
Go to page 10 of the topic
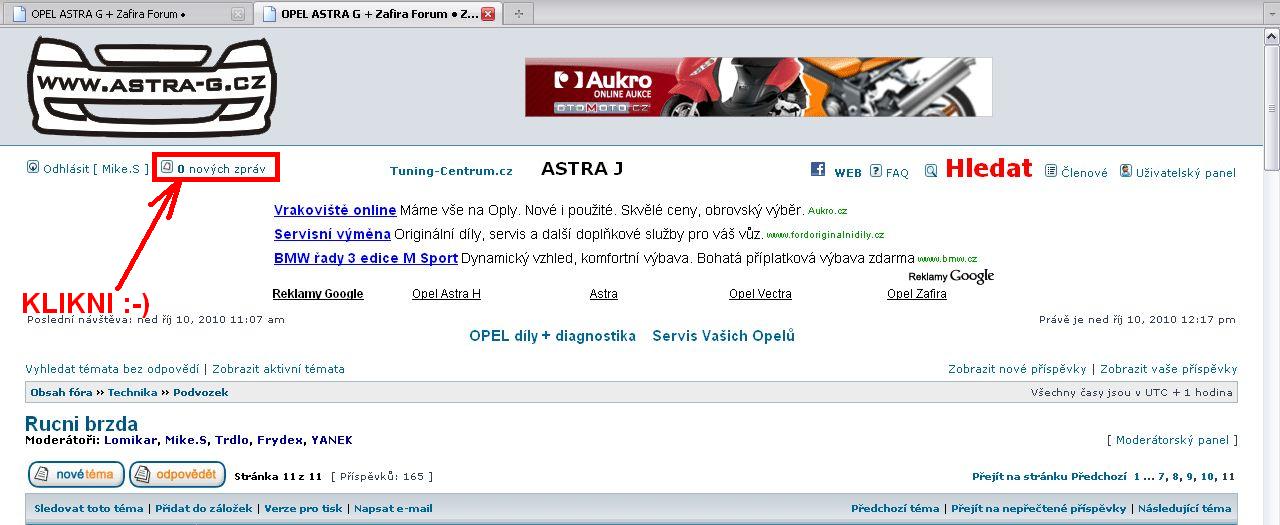pyautogui.click(x=1207, y=477)
